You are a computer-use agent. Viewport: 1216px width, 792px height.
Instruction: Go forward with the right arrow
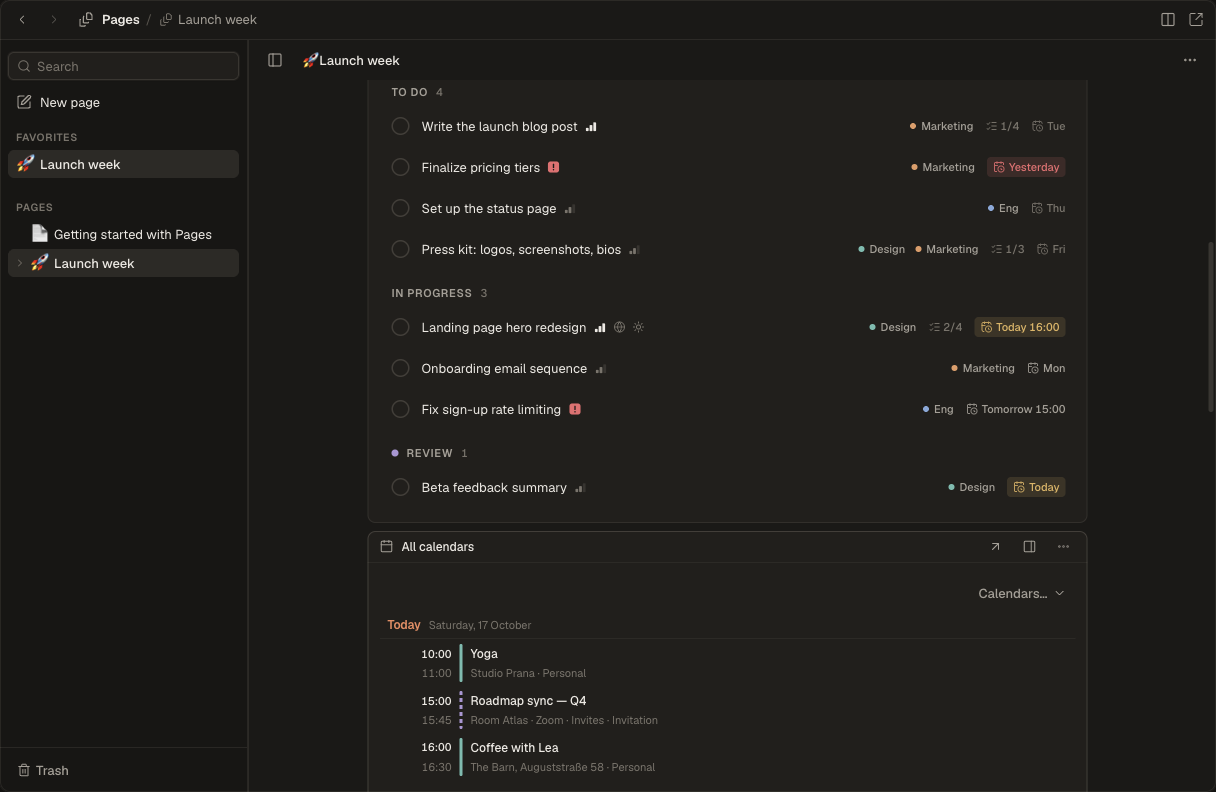click(54, 19)
